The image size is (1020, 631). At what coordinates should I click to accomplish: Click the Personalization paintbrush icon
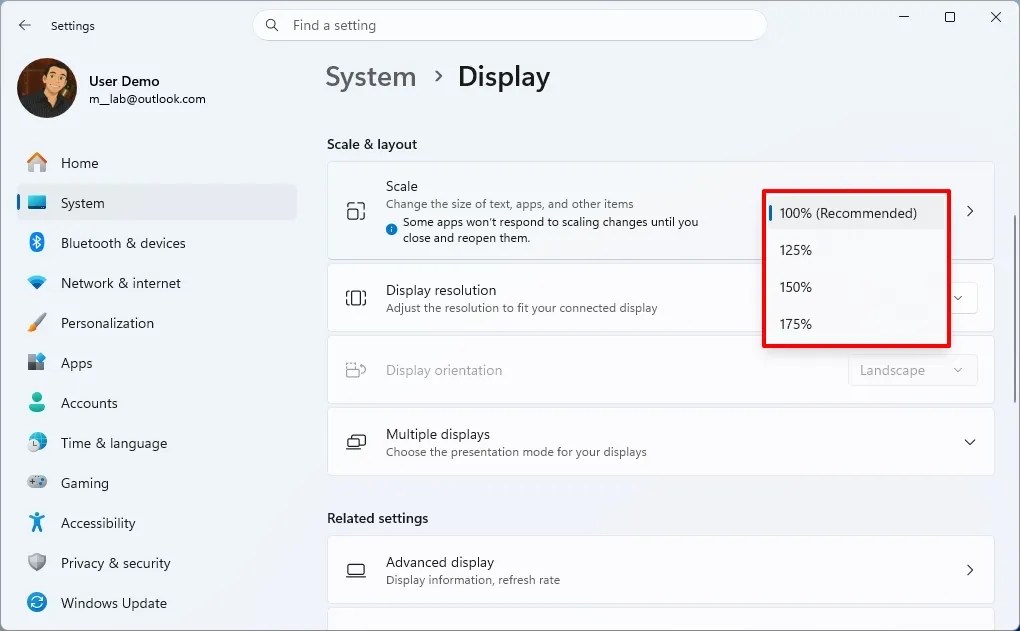pyautogui.click(x=37, y=323)
